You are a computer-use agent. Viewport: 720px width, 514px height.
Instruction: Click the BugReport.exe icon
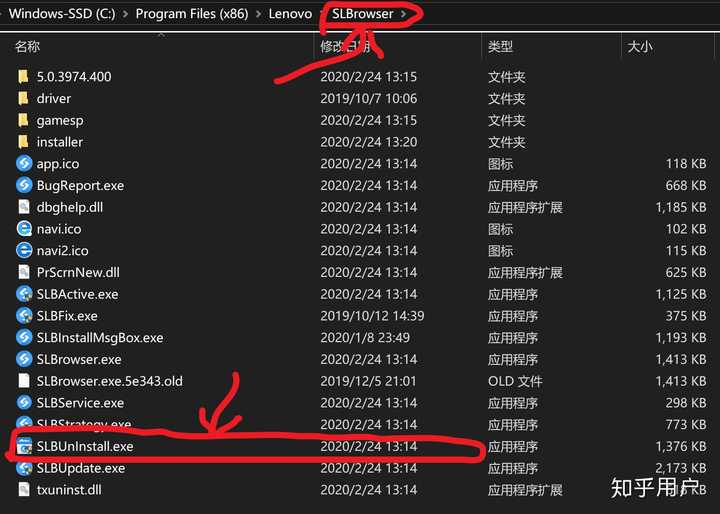(24, 185)
